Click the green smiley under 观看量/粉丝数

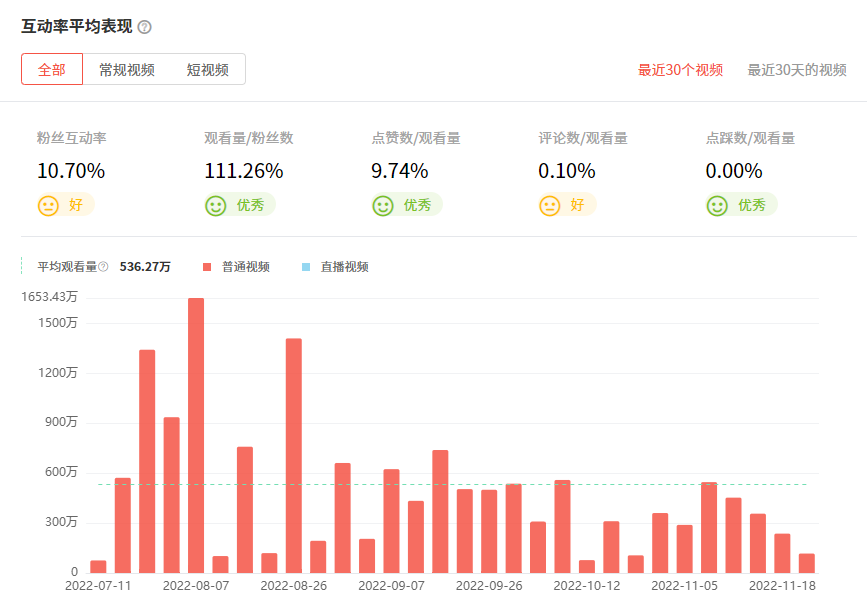click(215, 206)
